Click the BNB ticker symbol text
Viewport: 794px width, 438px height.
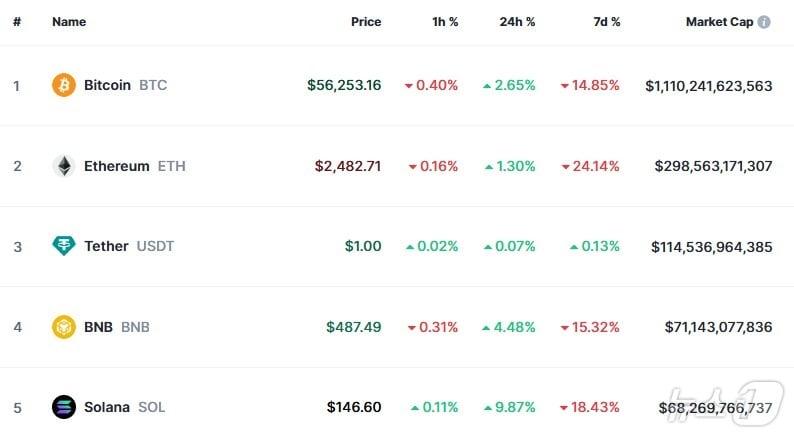click(135, 327)
